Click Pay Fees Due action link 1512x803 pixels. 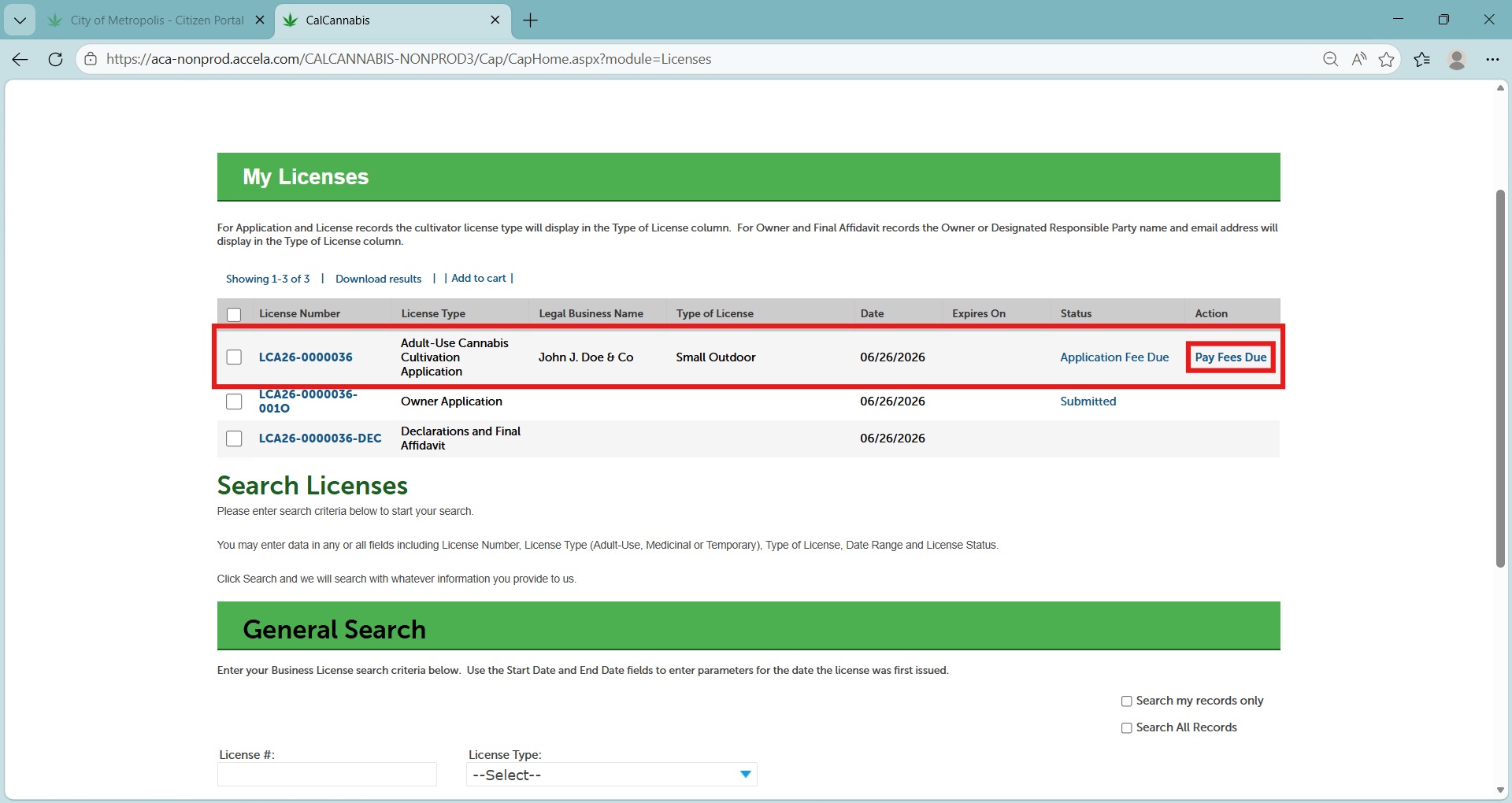pos(1231,357)
